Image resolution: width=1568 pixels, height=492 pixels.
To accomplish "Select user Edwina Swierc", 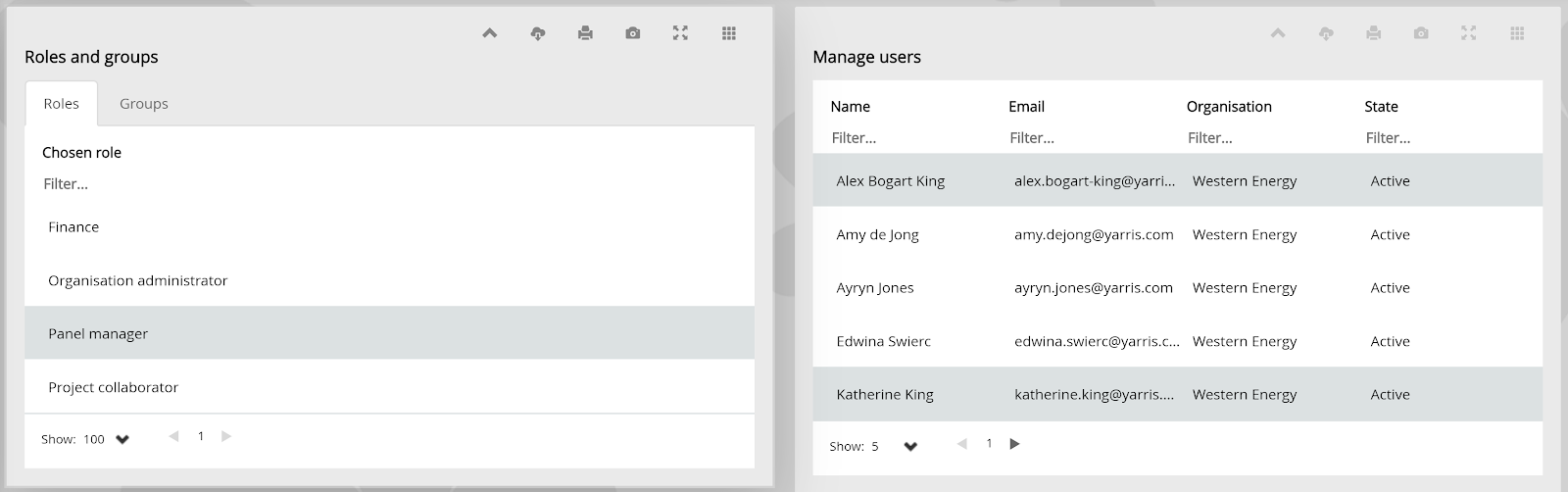I will point(1177,341).
